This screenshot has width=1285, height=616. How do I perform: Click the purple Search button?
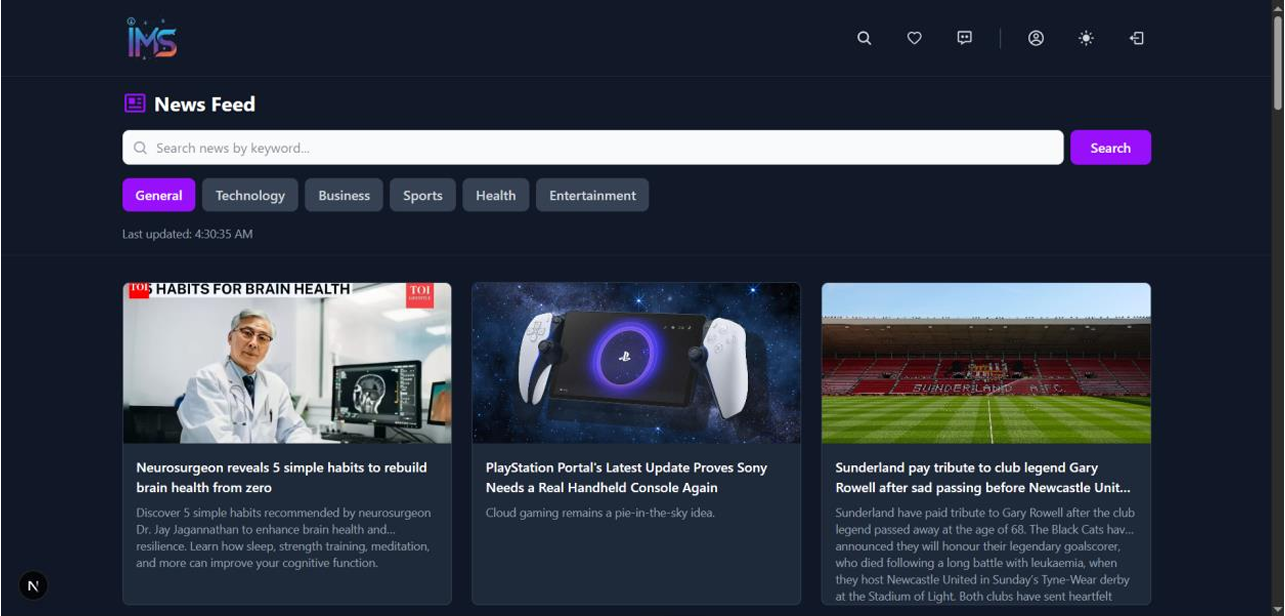(x=1110, y=147)
